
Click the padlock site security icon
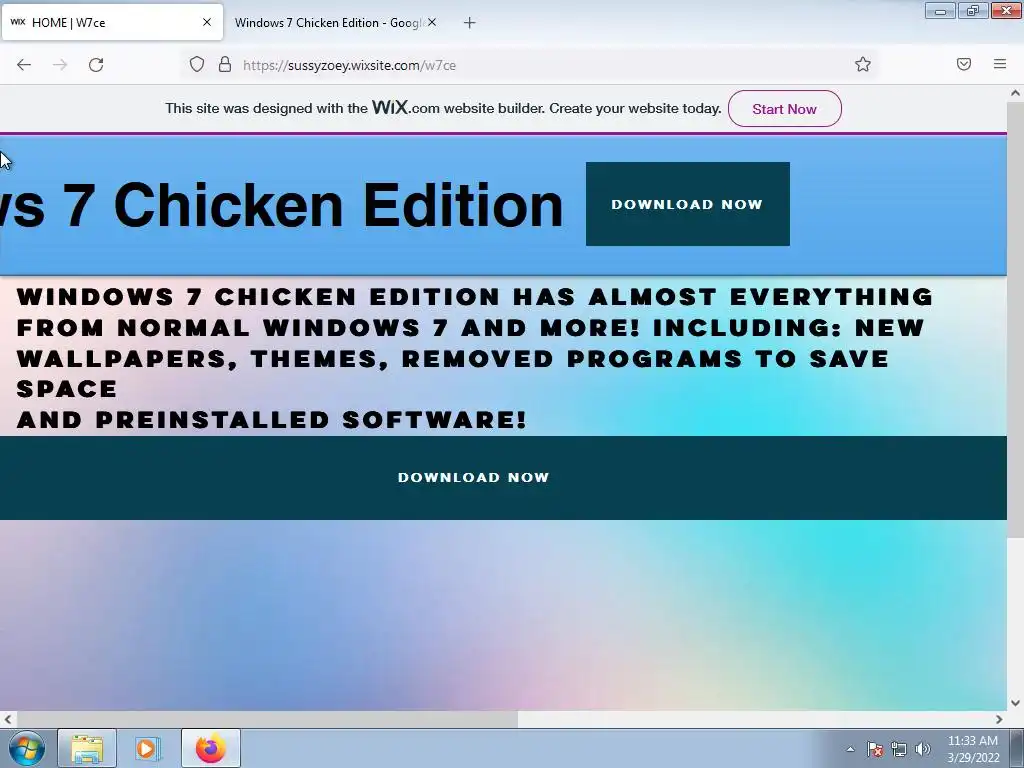225,64
